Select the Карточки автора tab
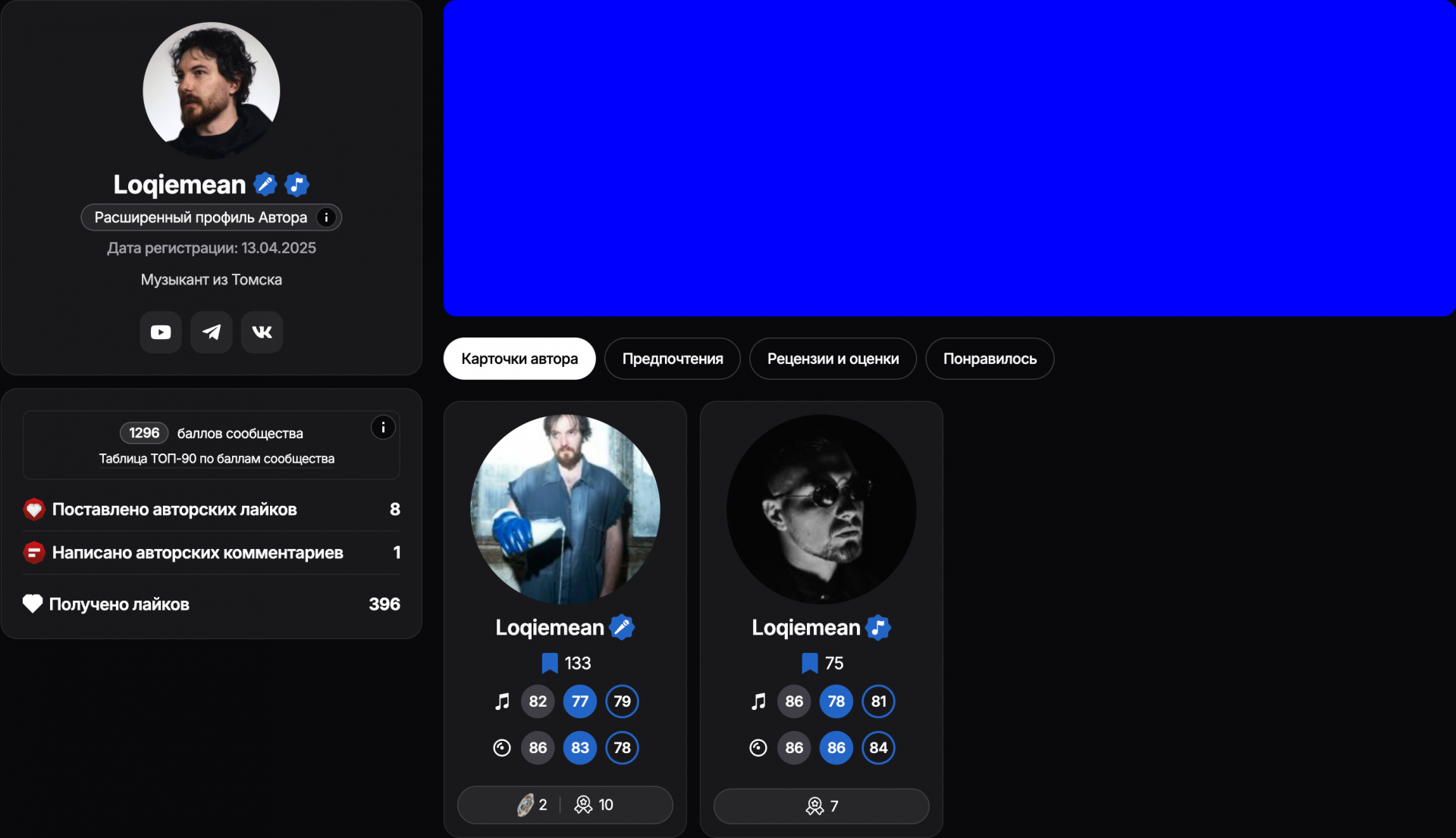This screenshot has height=838, width=1456. tap(519, 359)
